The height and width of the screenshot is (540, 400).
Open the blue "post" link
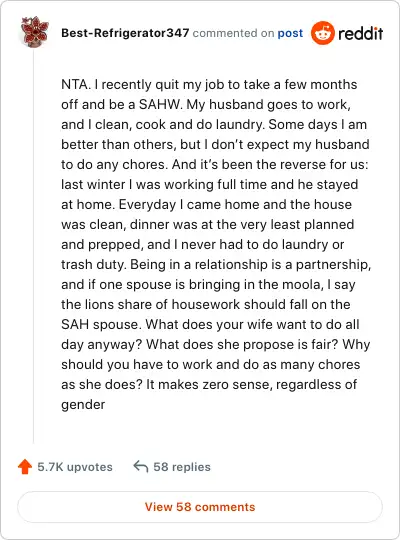click(x=290, y=33)
